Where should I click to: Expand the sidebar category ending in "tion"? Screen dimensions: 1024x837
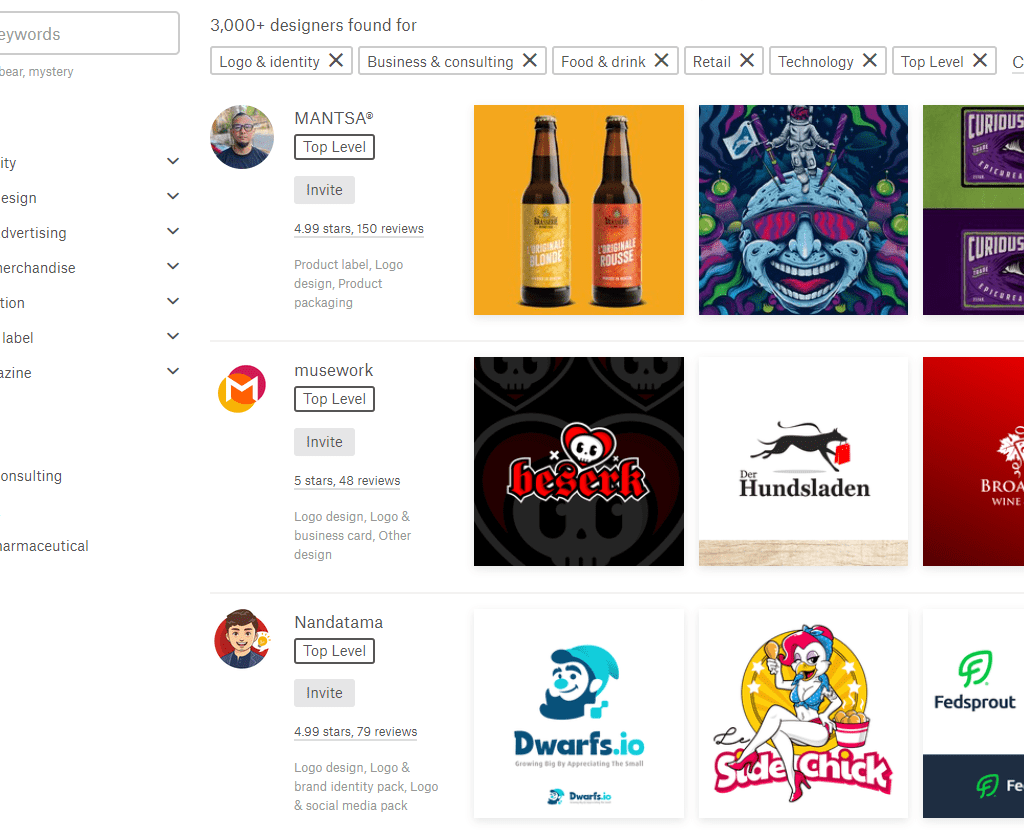173,301
